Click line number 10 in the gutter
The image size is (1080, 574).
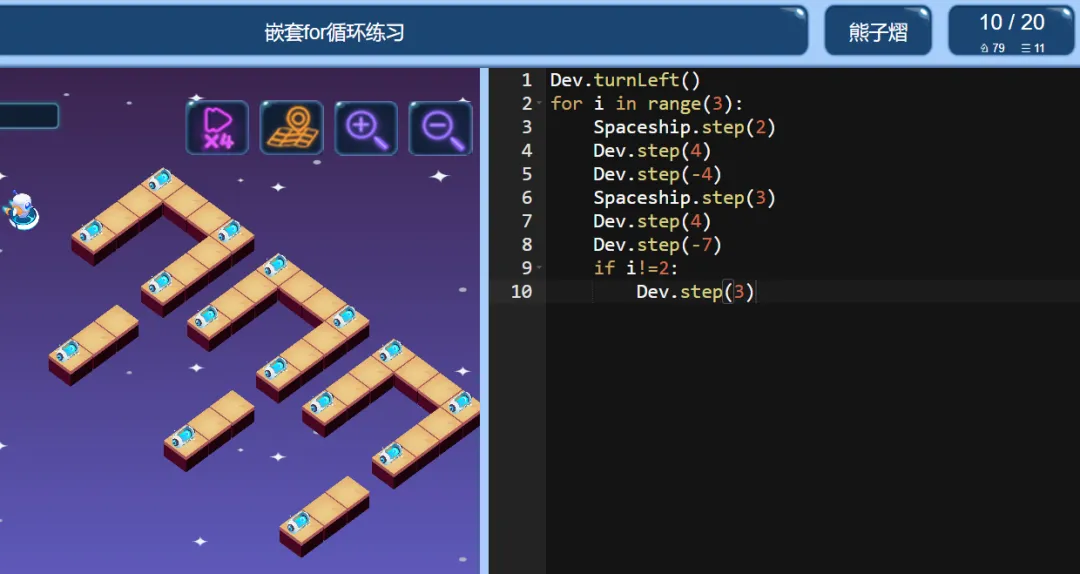[521, 291]
